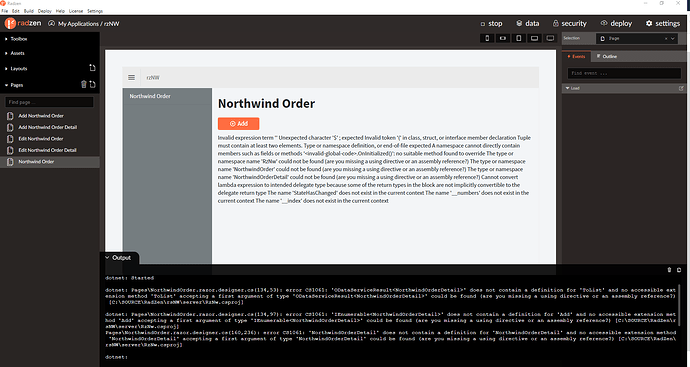
Task: Switch preview to small phone viewport
Action: [x=487, y=38]
